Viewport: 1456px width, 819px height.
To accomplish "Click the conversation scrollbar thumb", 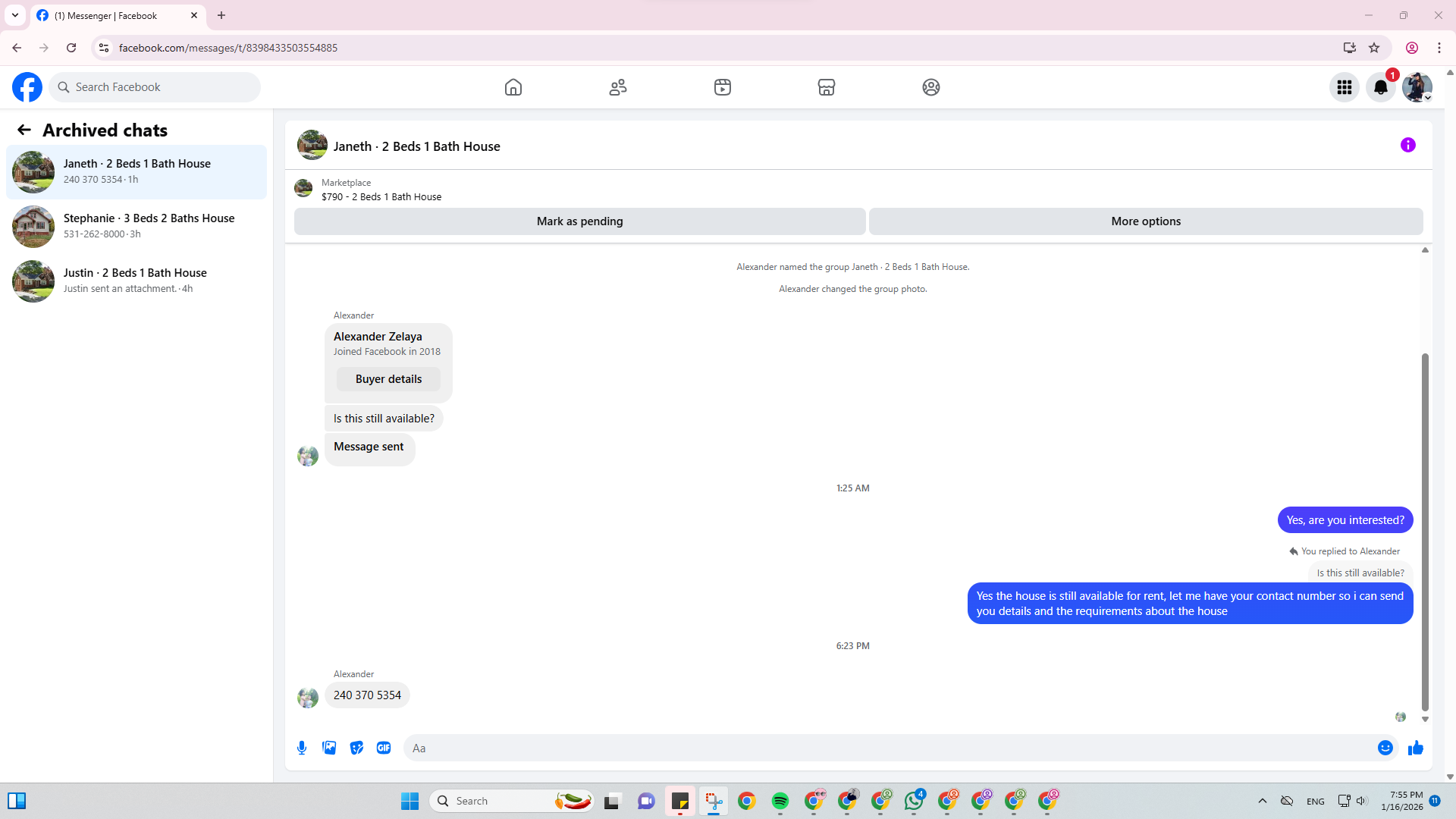I will [x=1425, y=531].
